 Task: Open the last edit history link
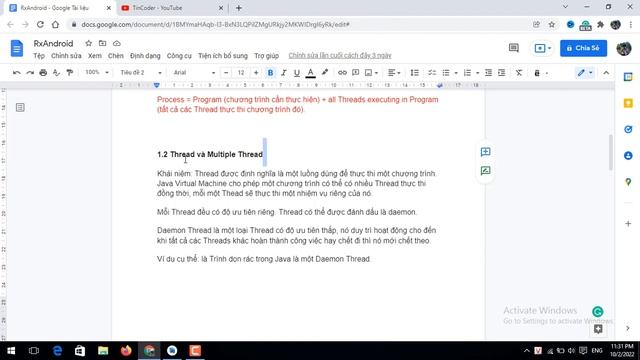pyautogui.click(x=340, y=56)
